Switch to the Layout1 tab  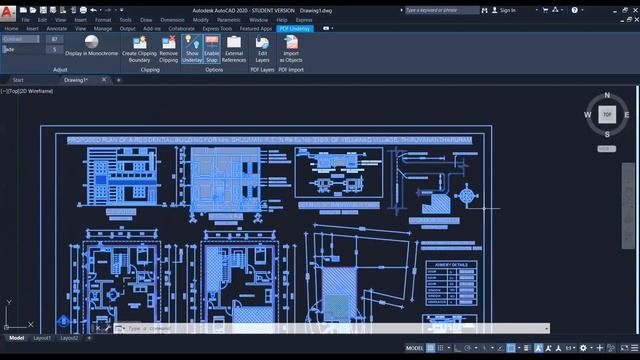pyautogui.click(x=42, y=338)
